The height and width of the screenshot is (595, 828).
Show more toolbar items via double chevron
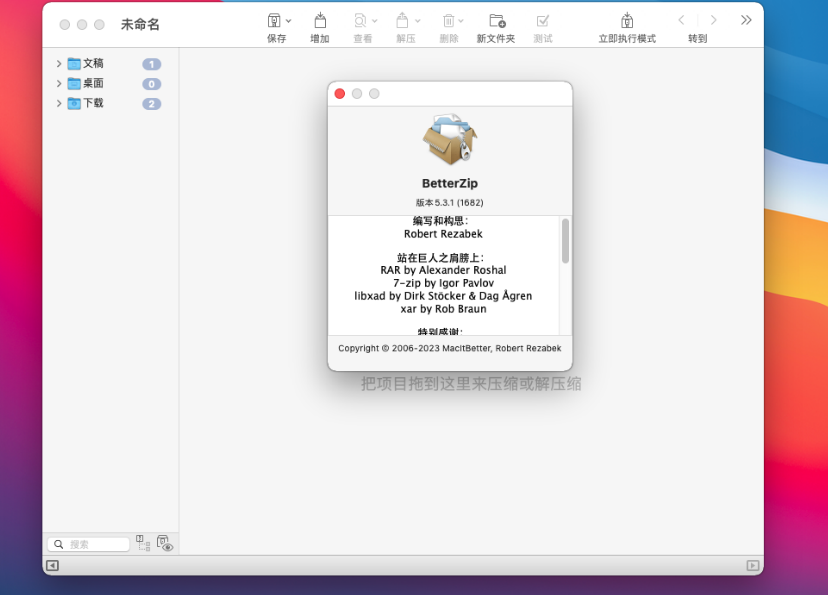(x=746, y=21)
